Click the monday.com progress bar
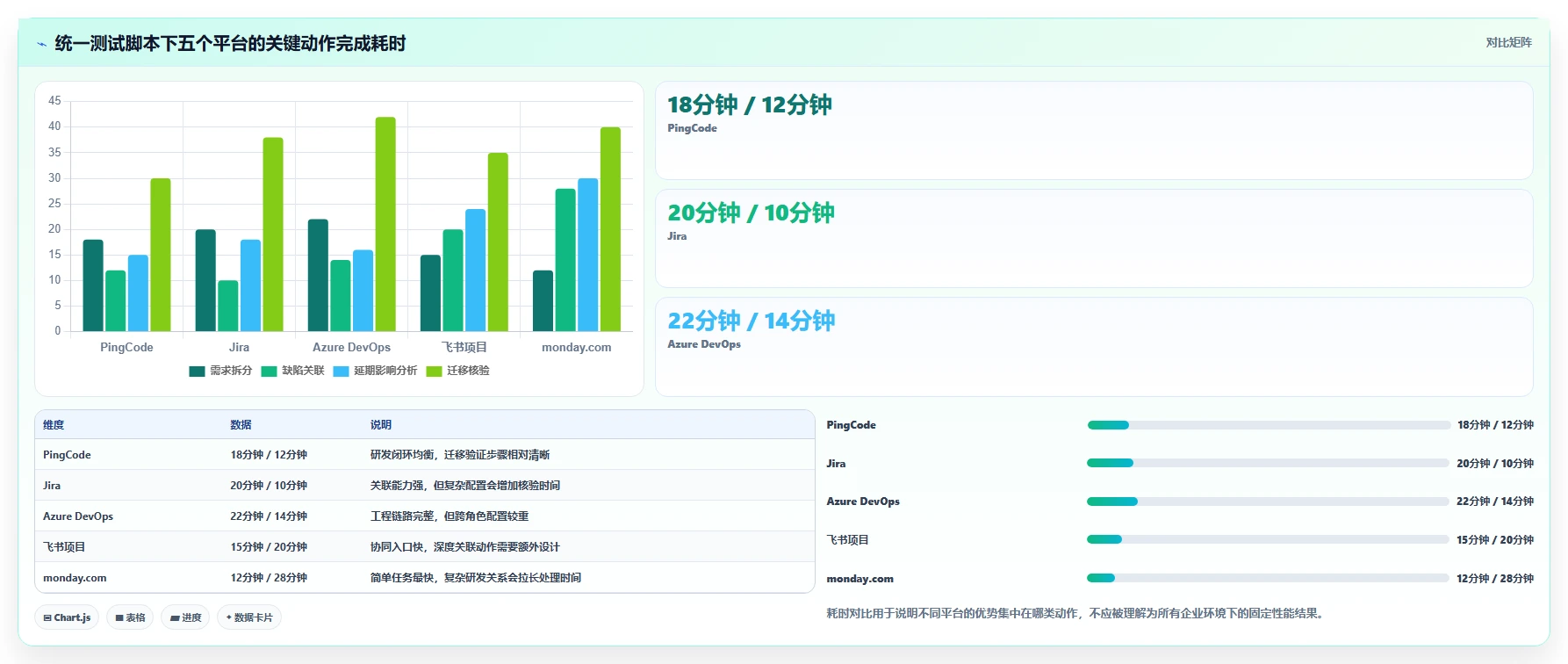The width and height of the screenshot is (1568, 664). (1269, 578)
